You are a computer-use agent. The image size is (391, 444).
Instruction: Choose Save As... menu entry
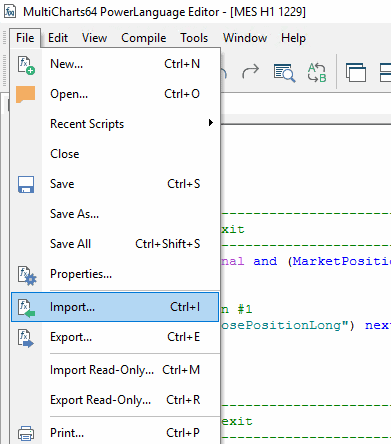click(x=115, y=214)
